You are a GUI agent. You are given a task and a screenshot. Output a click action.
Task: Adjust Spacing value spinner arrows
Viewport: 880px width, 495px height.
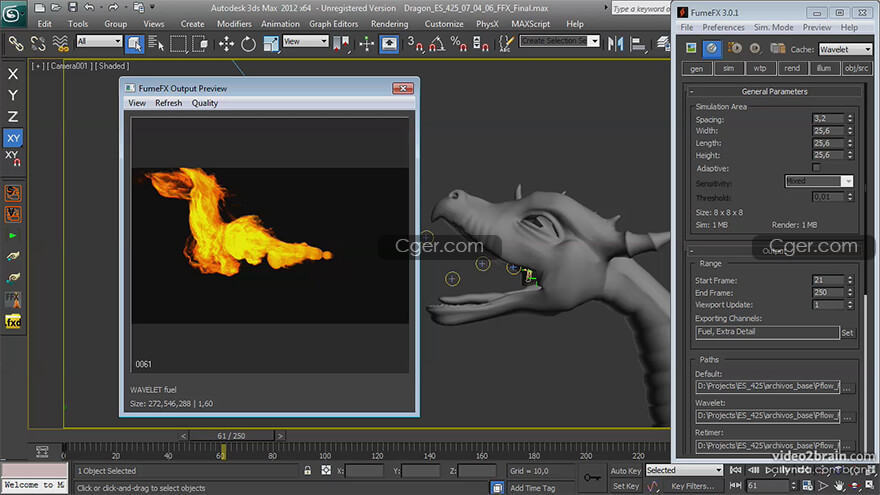pos(850,118)
